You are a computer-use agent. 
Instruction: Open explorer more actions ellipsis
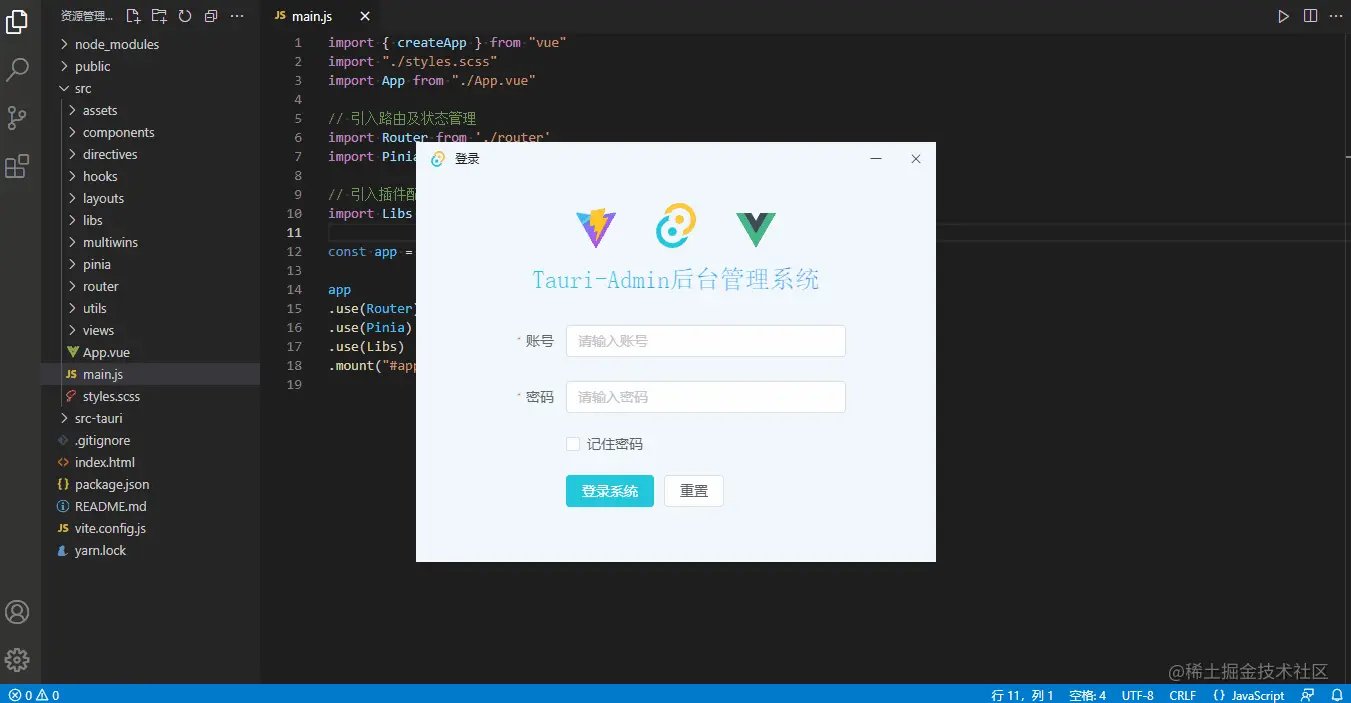tap(237, 16)
